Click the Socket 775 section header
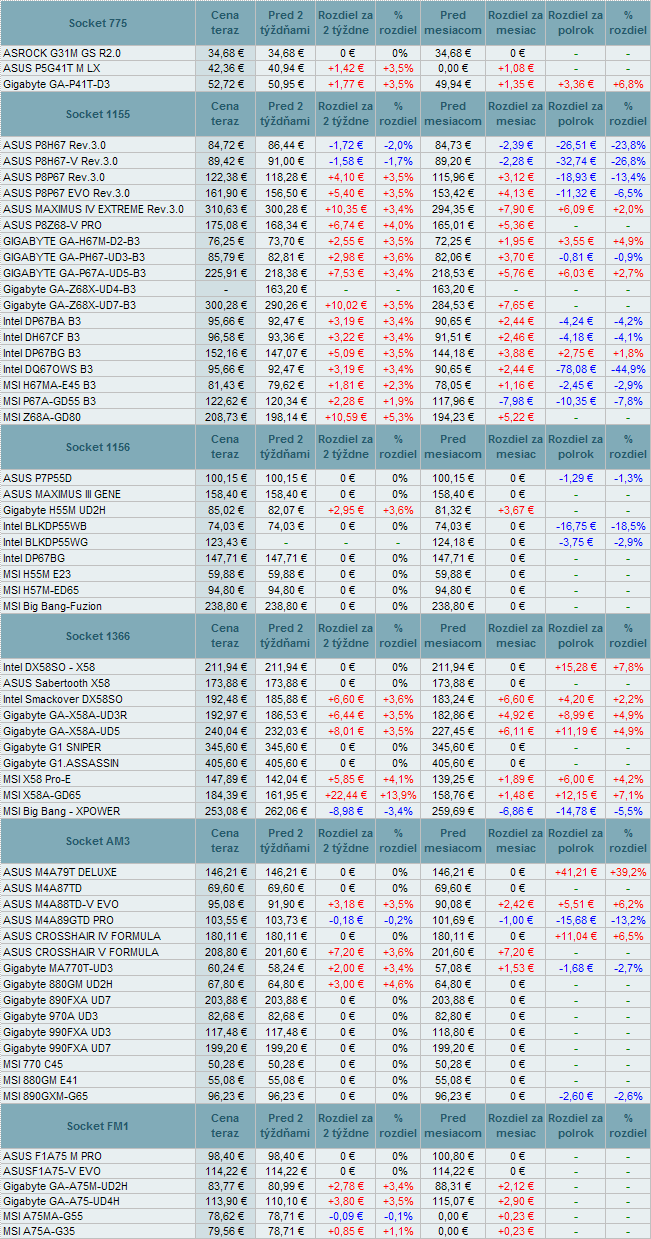The width and height of the screenshot is (651, 1239). coord(98,23)
